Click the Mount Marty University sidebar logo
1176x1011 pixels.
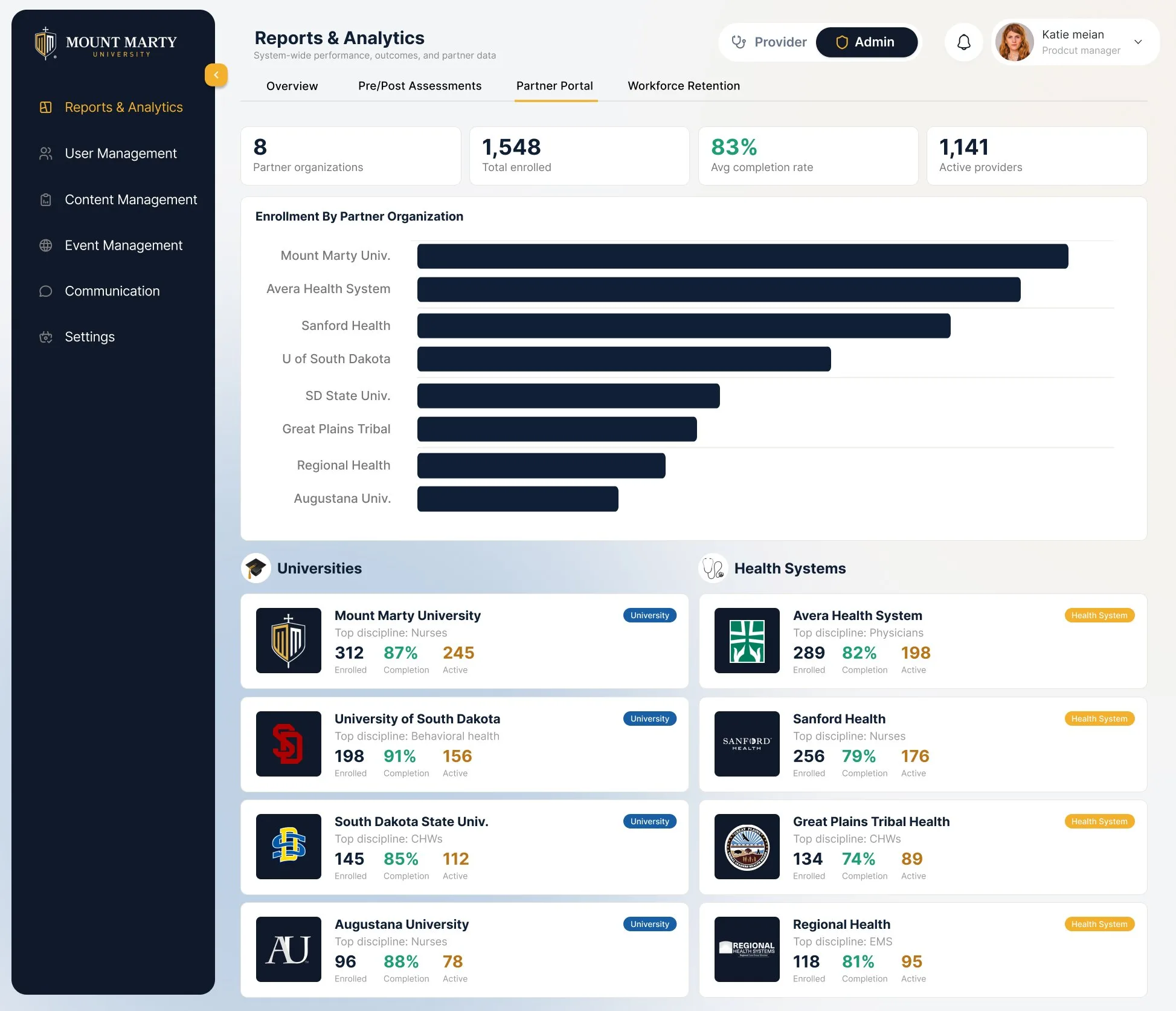tap(106, 44)
